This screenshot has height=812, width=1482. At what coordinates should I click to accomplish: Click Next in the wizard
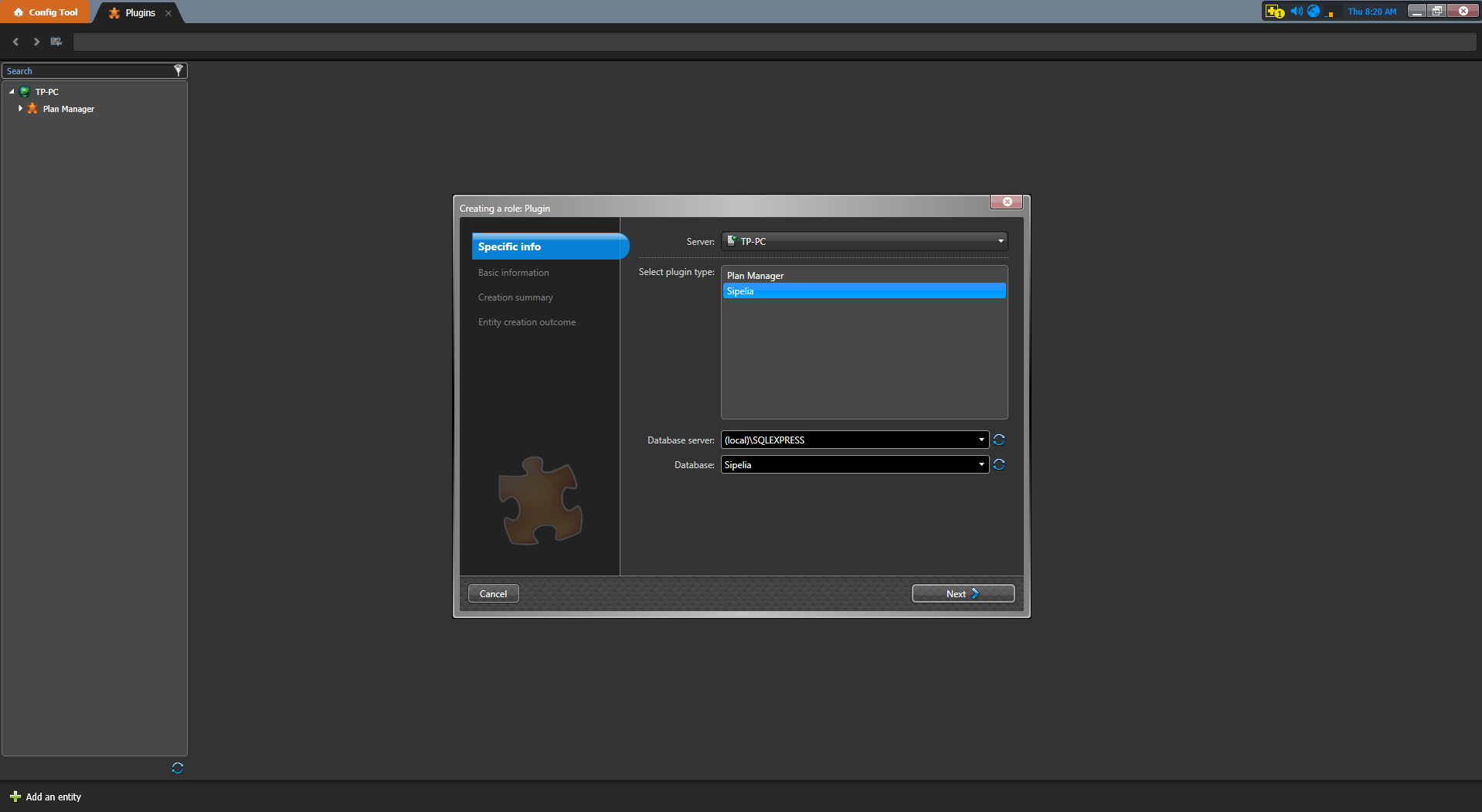962,593
